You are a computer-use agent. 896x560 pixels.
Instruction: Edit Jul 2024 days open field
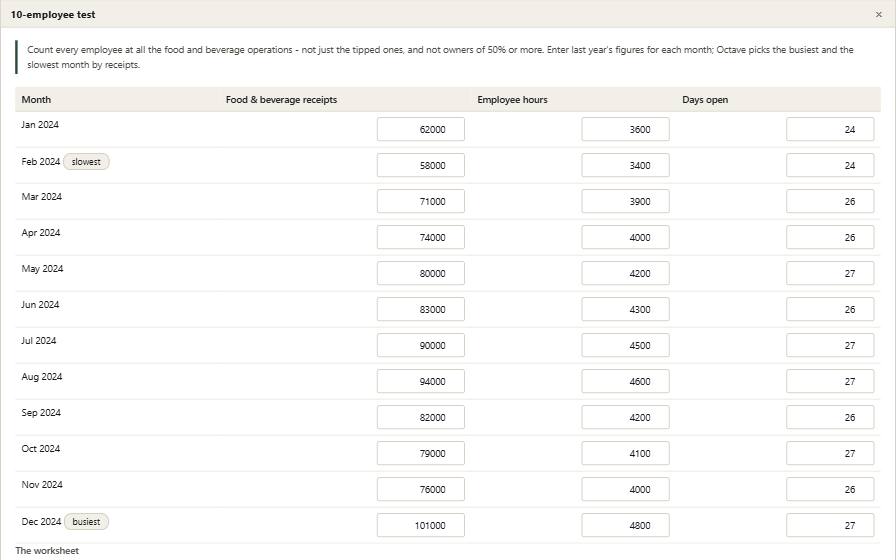(830, 345)
